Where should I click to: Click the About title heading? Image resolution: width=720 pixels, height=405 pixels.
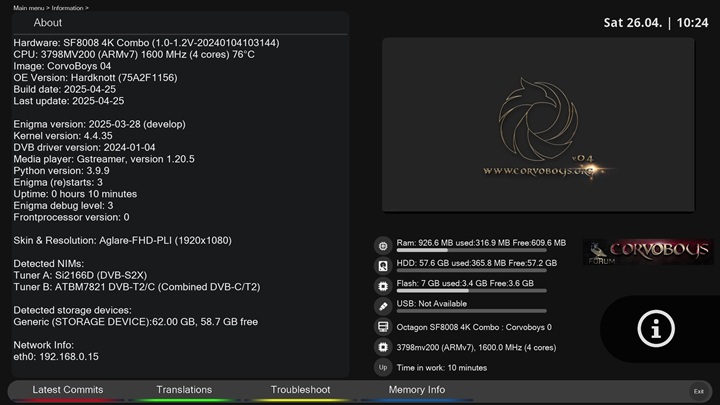47,22
